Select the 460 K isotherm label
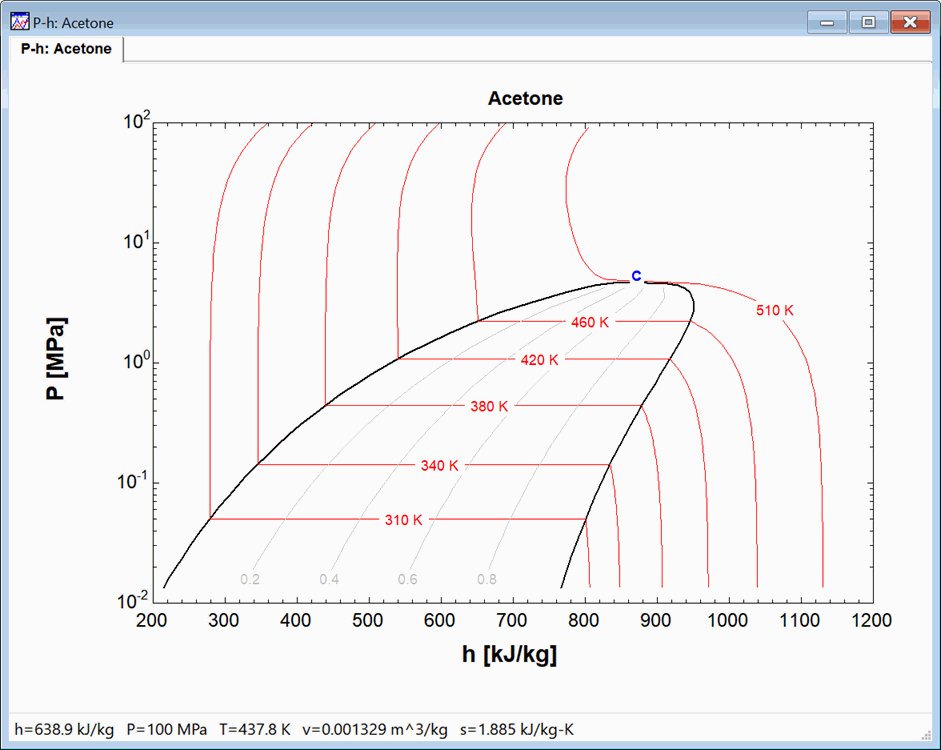941x750 pixels. coord(589,323)
